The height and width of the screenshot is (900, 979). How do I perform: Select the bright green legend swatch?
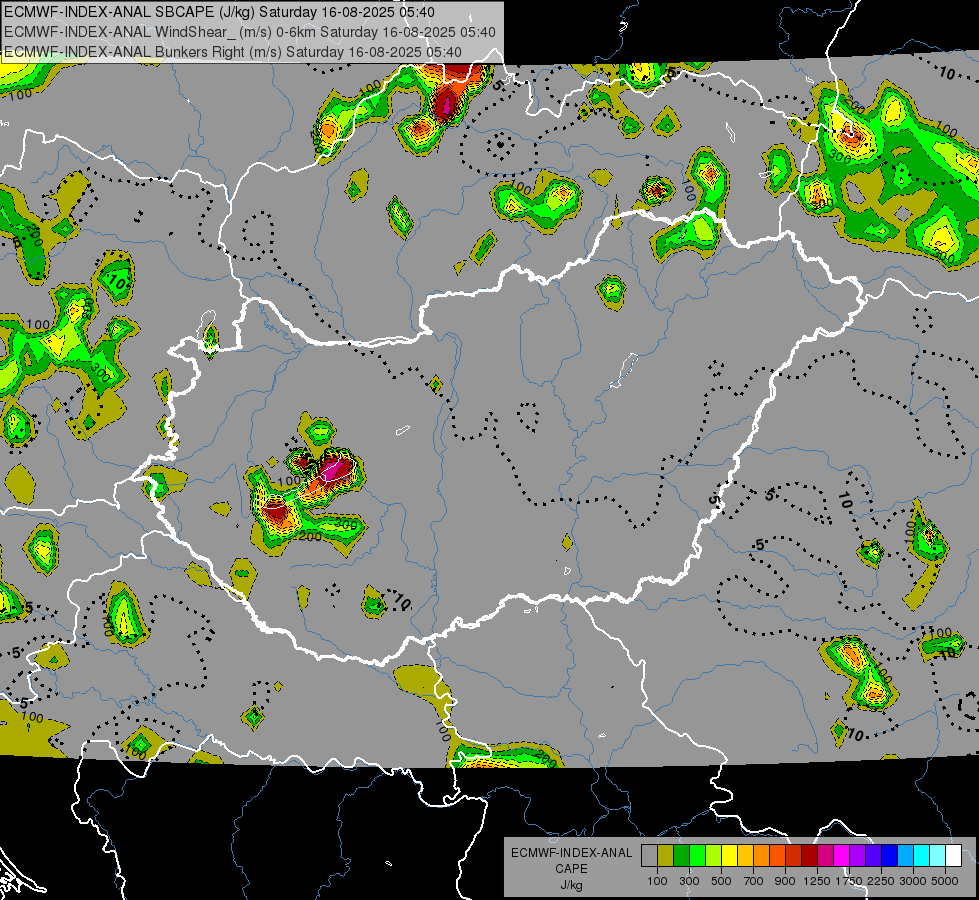(697, 855)
